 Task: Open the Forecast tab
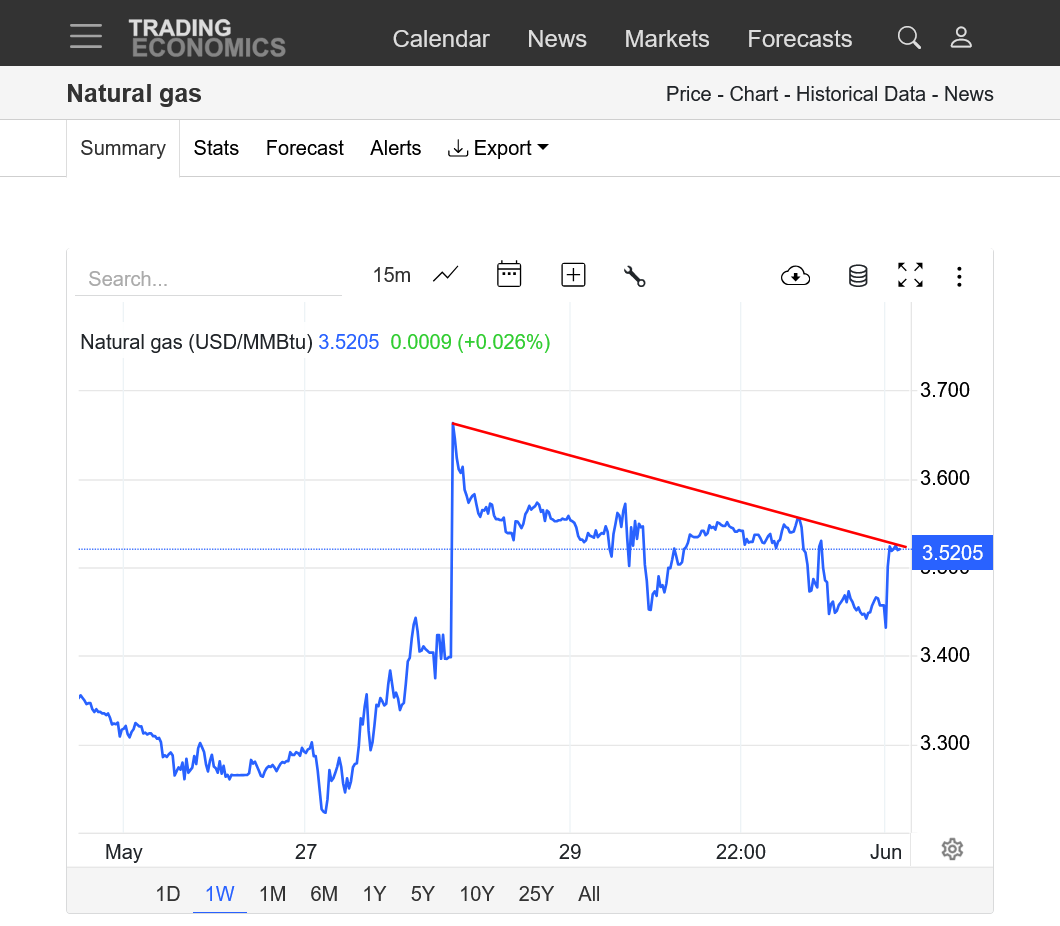pos(304,148)
